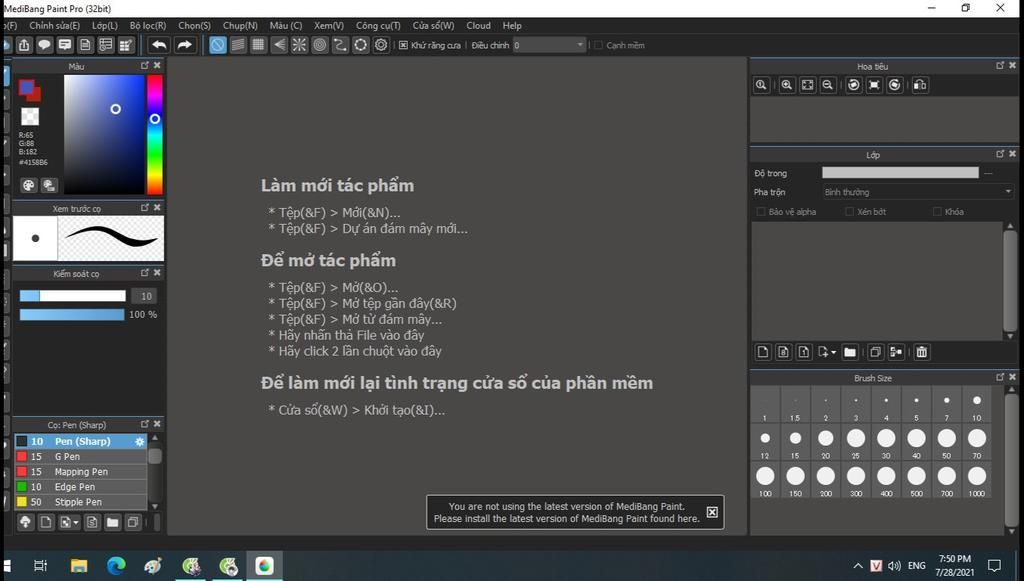1024x581 pixels.
Task: Rotate canvas left in Navigator
Action: (x=853, y=85)
